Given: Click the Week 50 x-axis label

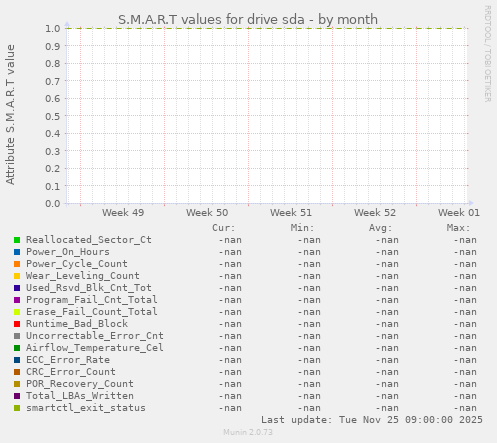Looking at the screenshot, I should (x=207, y=213).
